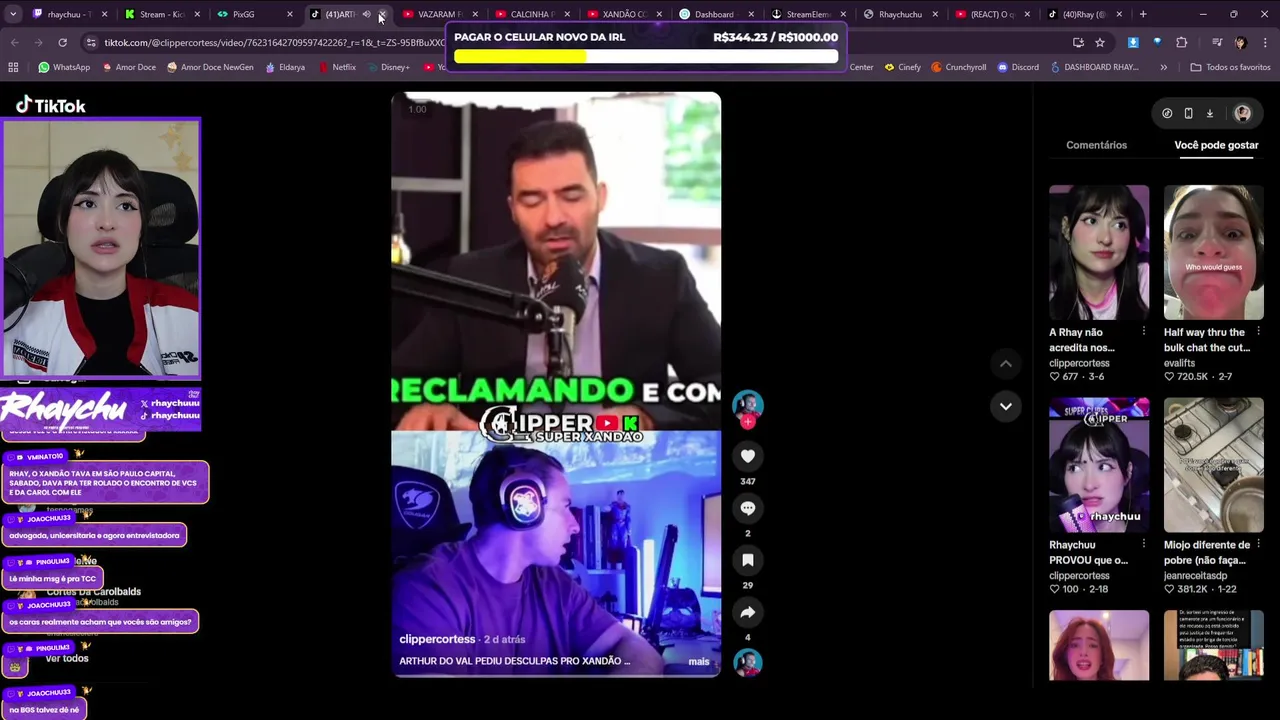
Task: Go to next video with down arrow
Action: pos(1005,406)
